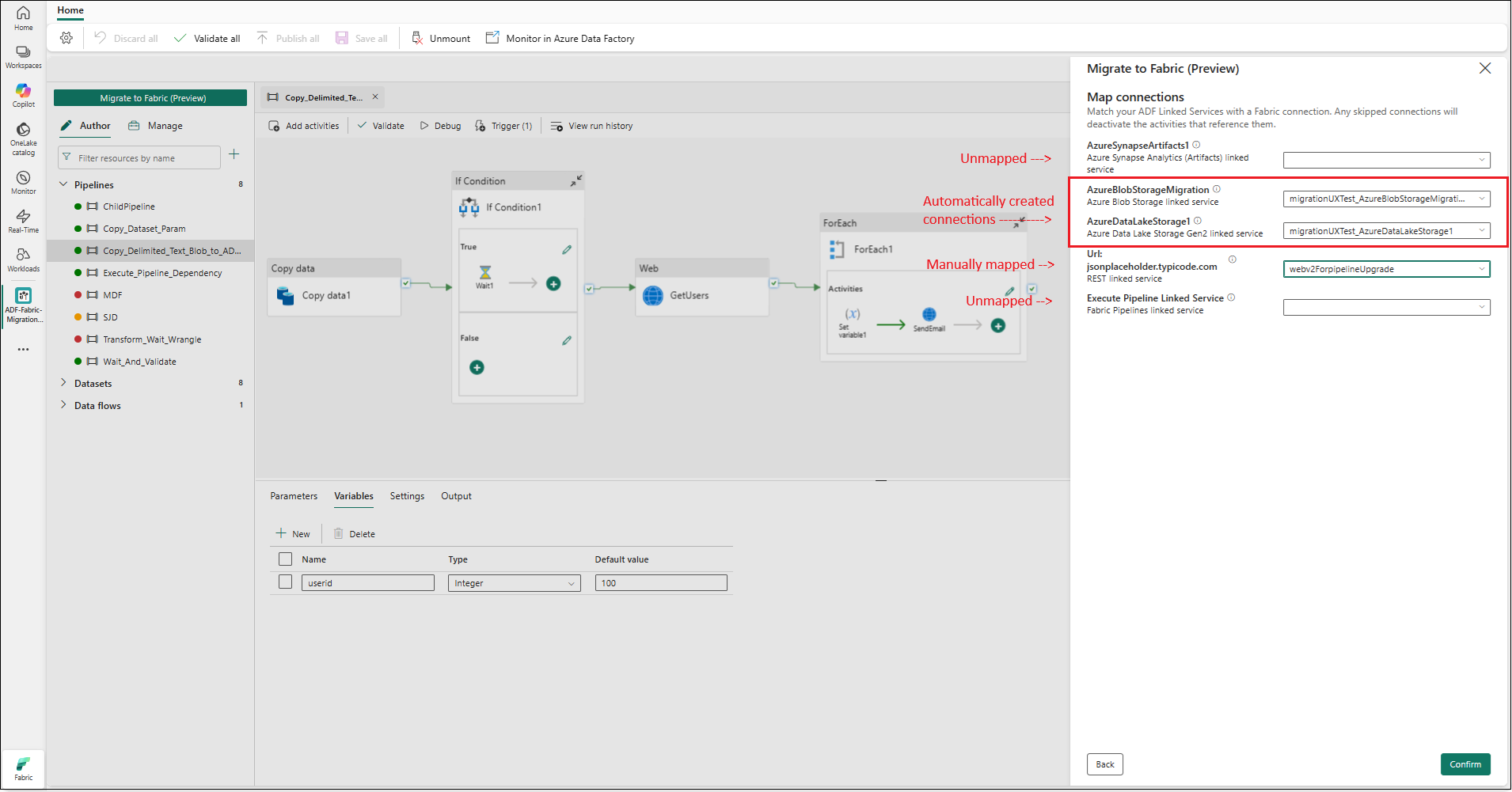Open the Fabric experience switcher
1512x792 pixels.
coord(23,768)
